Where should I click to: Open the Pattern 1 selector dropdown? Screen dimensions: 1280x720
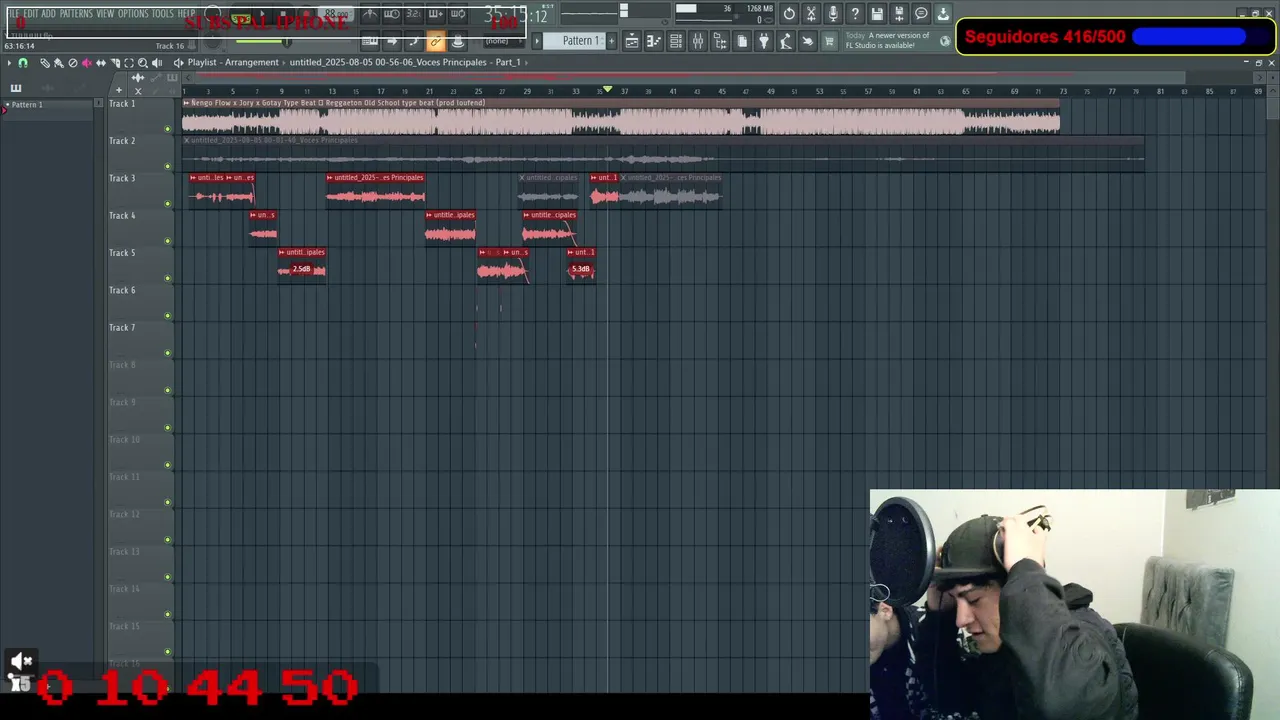[582, 41]
